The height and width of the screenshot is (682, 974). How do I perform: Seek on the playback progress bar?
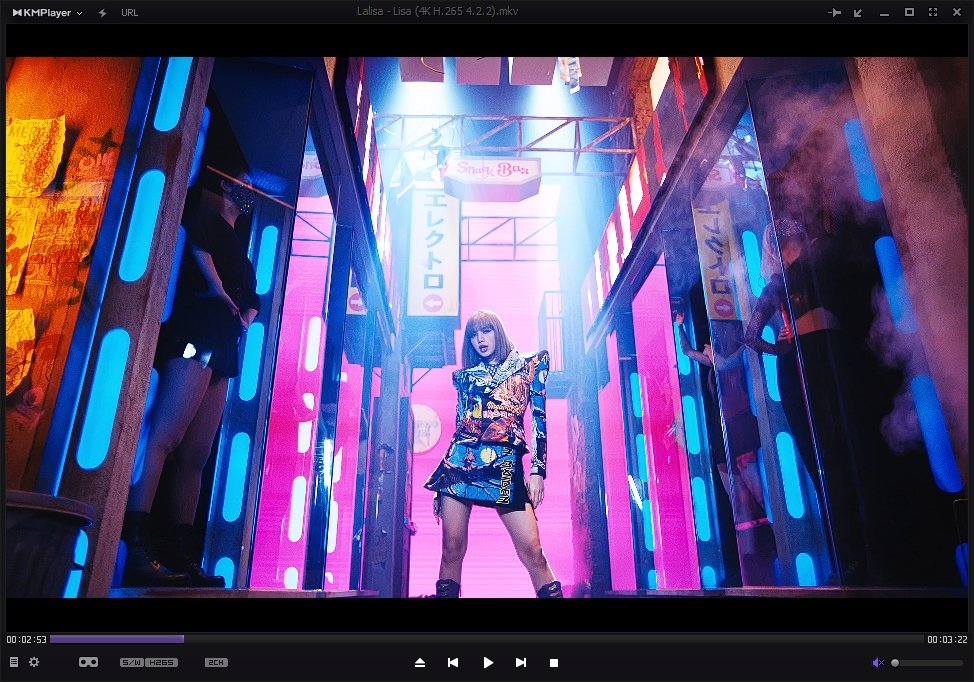[486, 639]
